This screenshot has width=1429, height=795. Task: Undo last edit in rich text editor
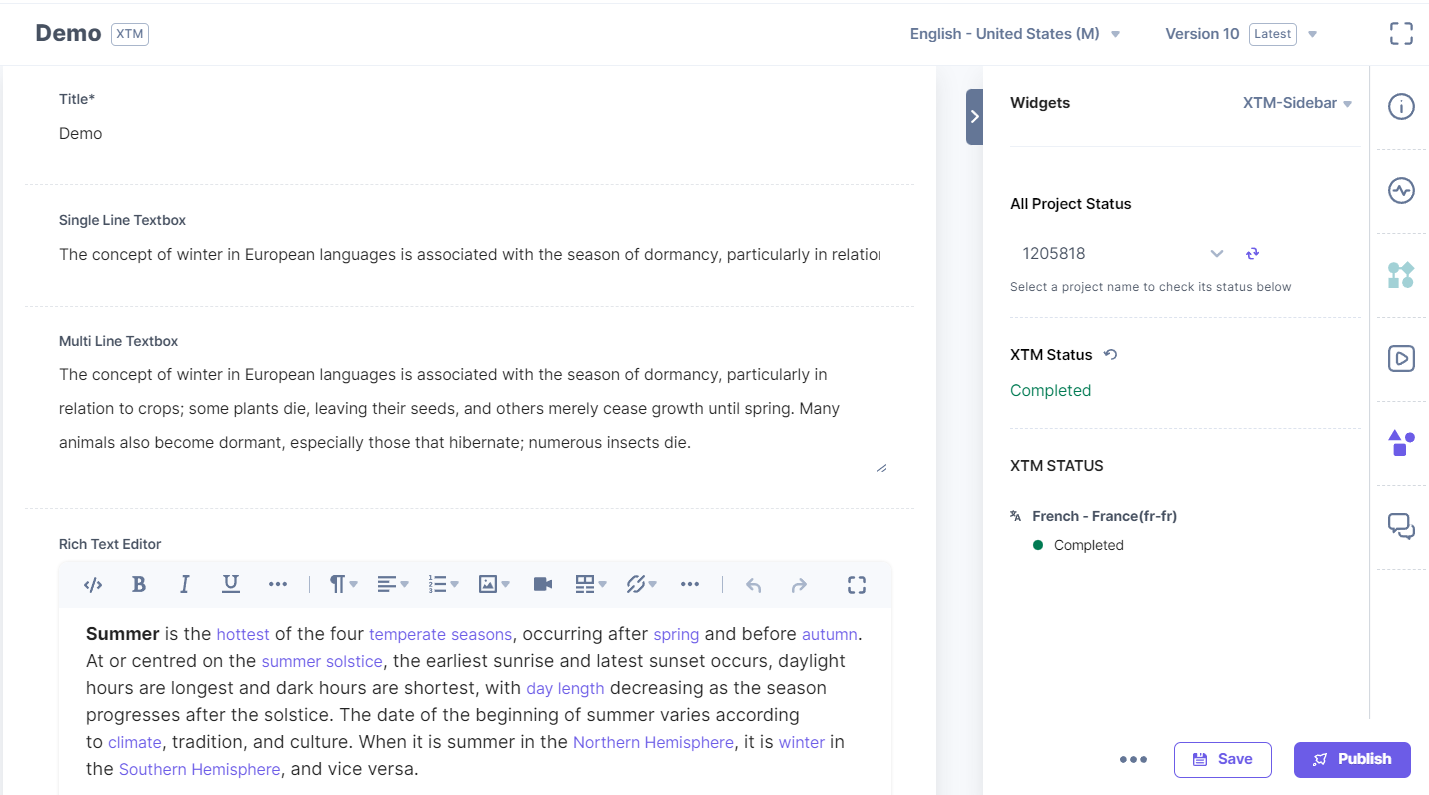click(754, 585)
